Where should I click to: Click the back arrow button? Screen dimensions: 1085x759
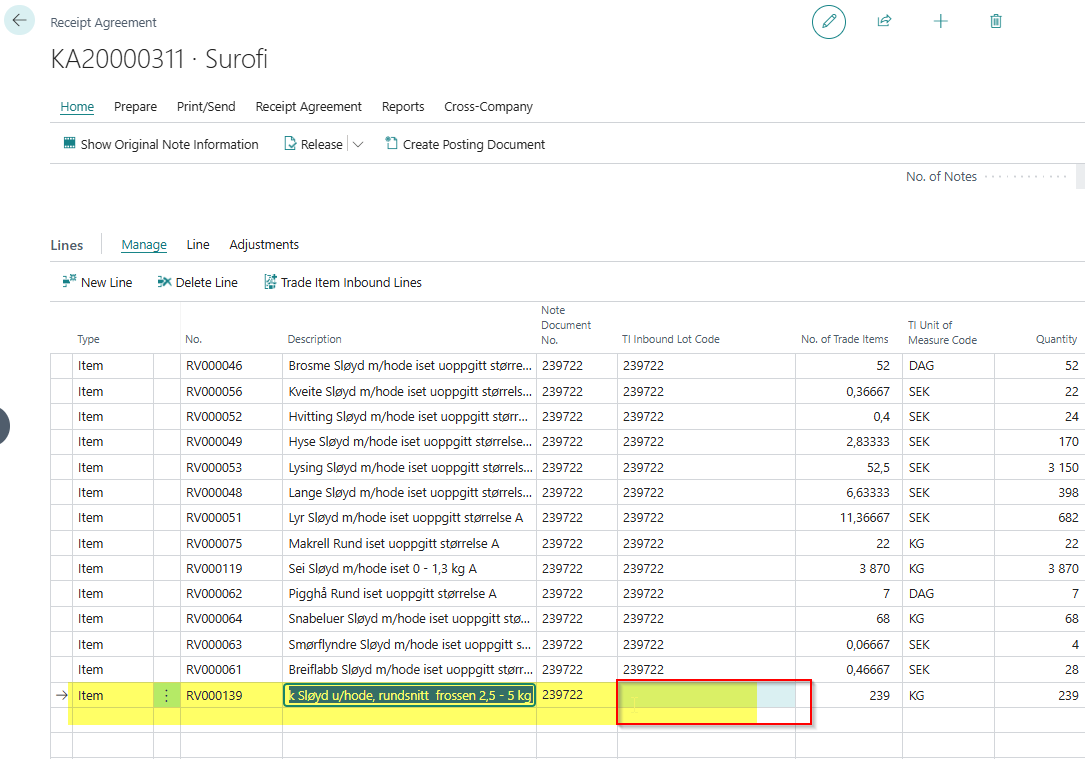(x=19, y=20)
